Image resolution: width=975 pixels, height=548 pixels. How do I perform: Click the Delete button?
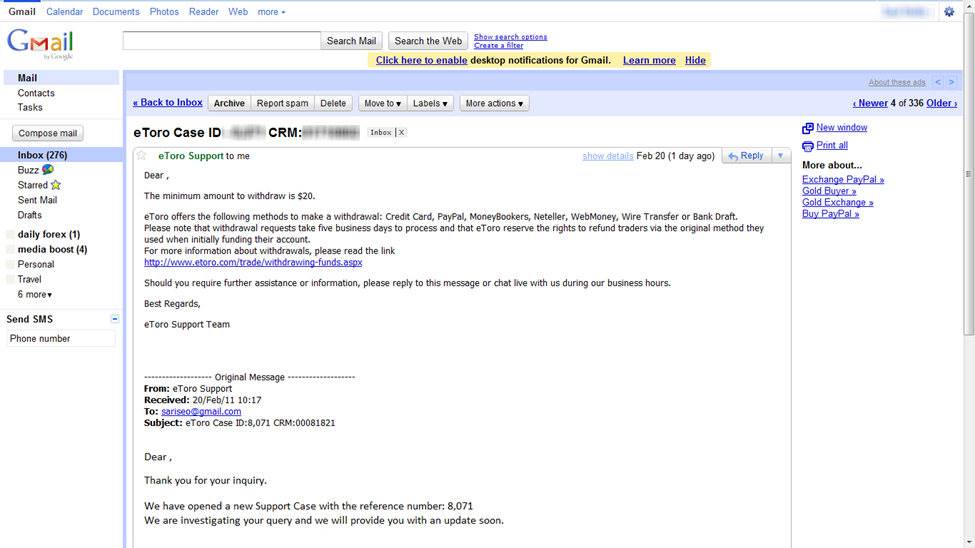(x=333, y=103)
